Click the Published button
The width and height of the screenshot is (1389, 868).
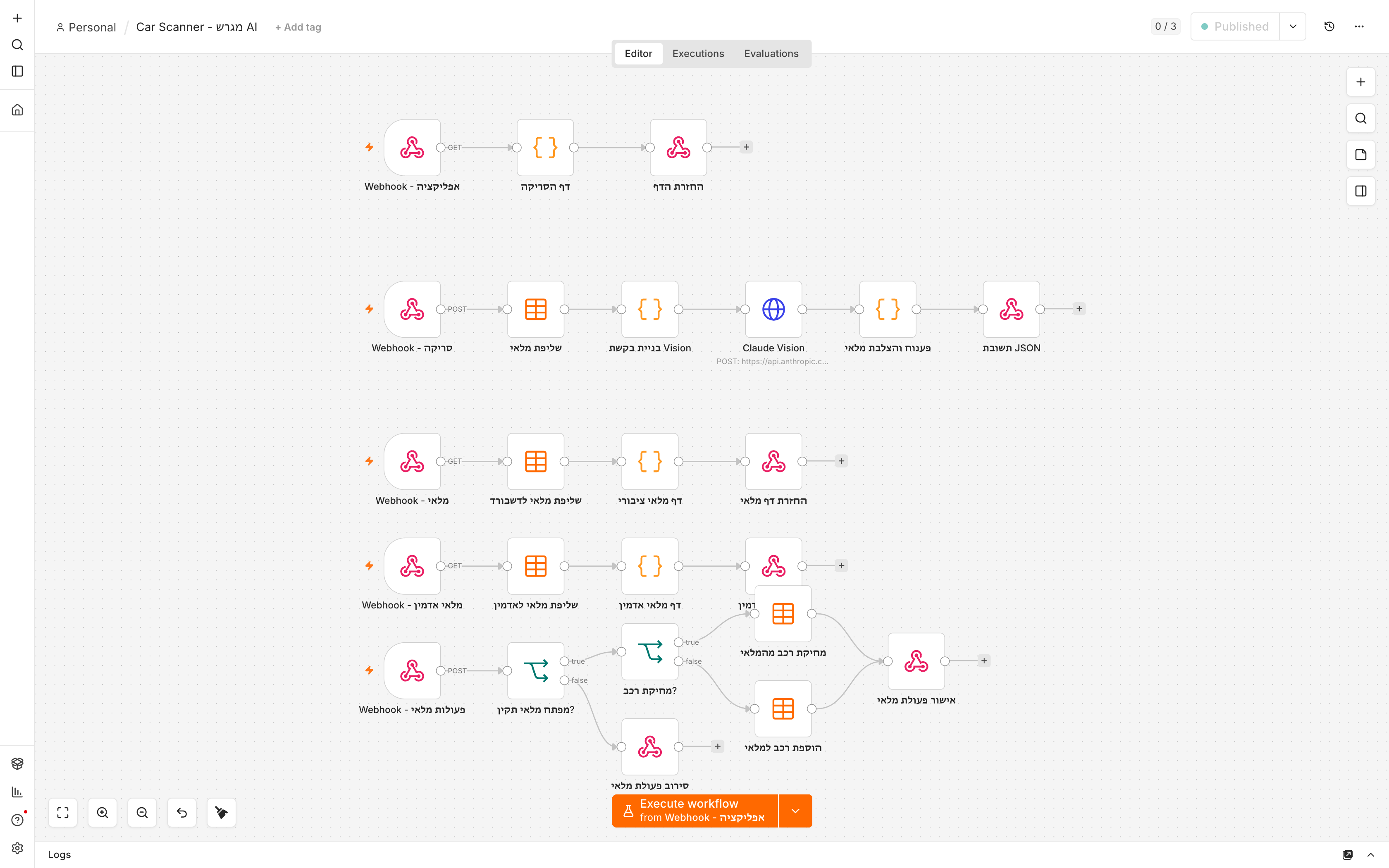[x=1235, y=26]
